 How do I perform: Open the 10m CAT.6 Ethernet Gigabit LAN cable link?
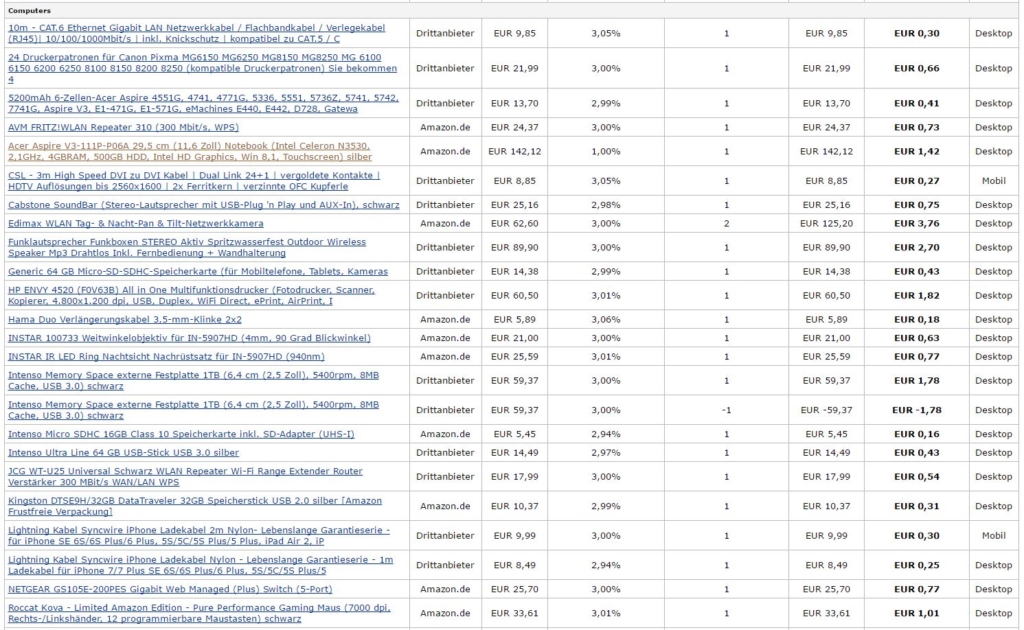tap(196, 33)
